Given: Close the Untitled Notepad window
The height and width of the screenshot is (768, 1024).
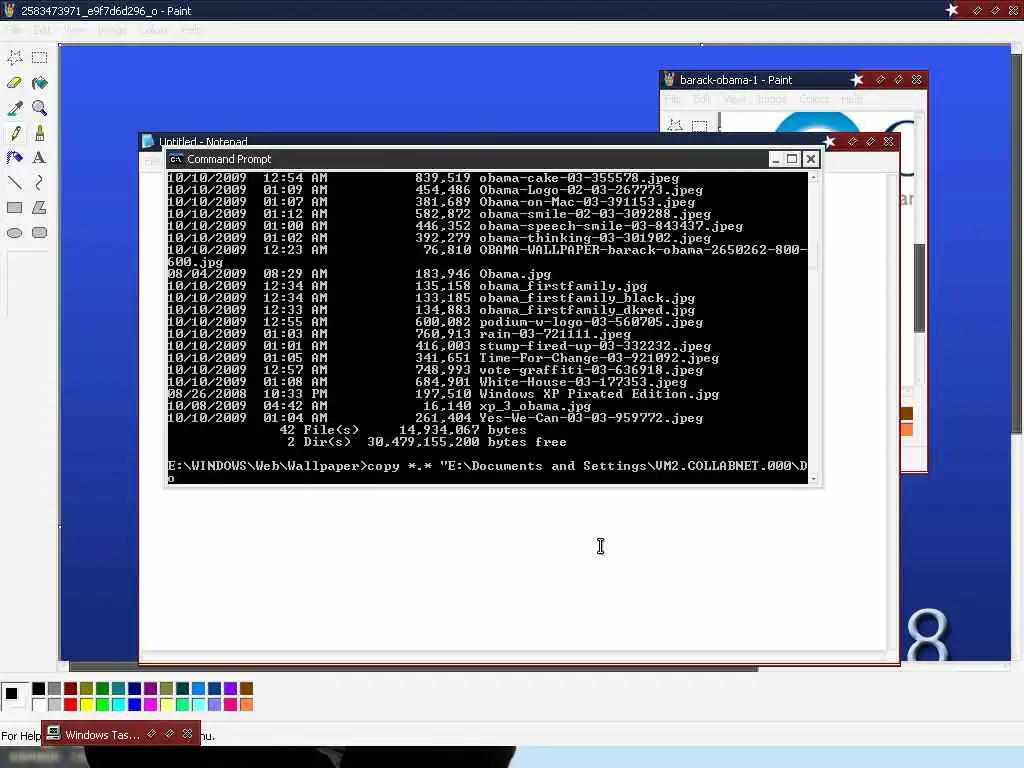Looking at the screenshot, I should (x=889, y=141).
